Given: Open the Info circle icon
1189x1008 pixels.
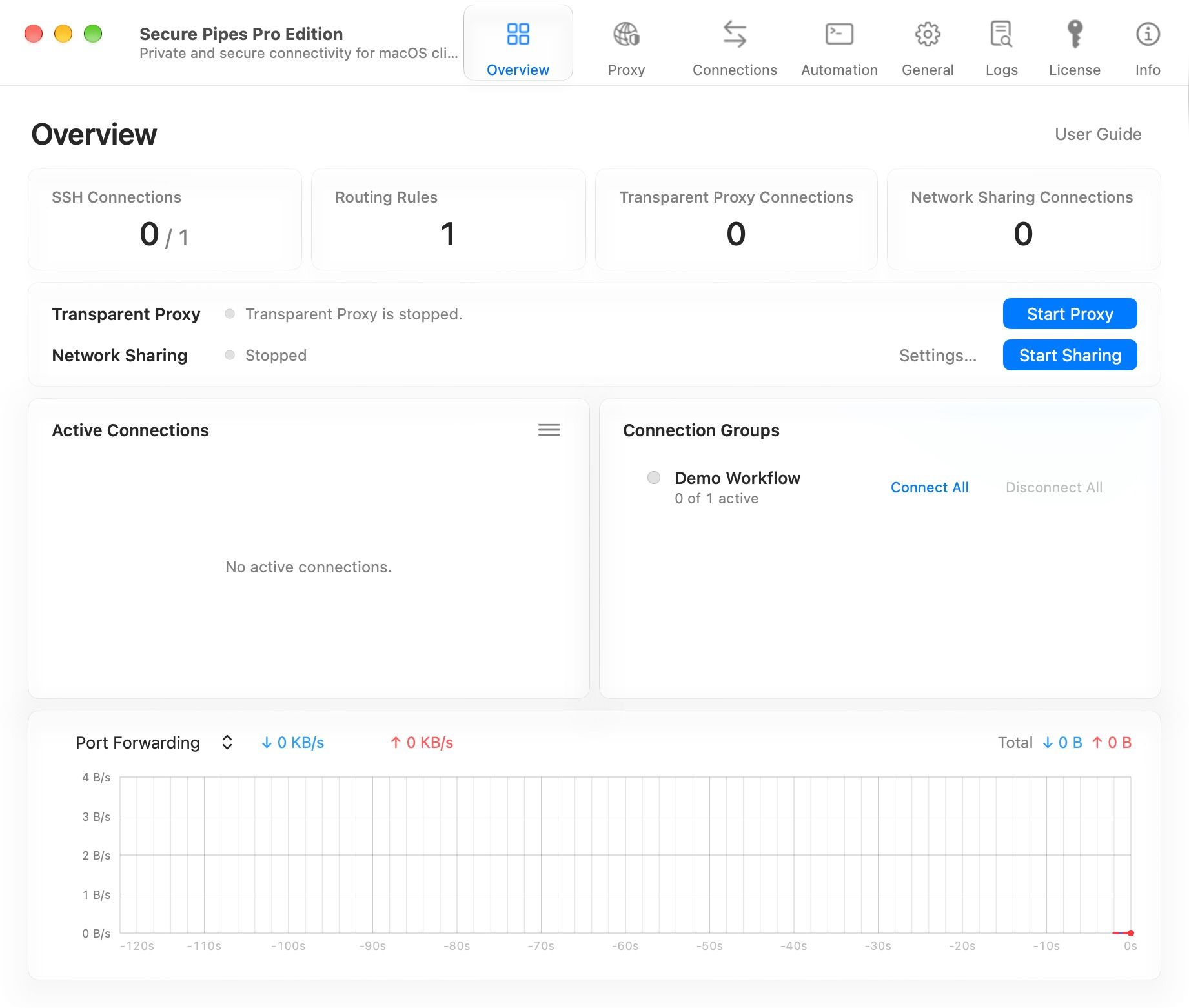Looking at the screenshot, I should 1148,34.
